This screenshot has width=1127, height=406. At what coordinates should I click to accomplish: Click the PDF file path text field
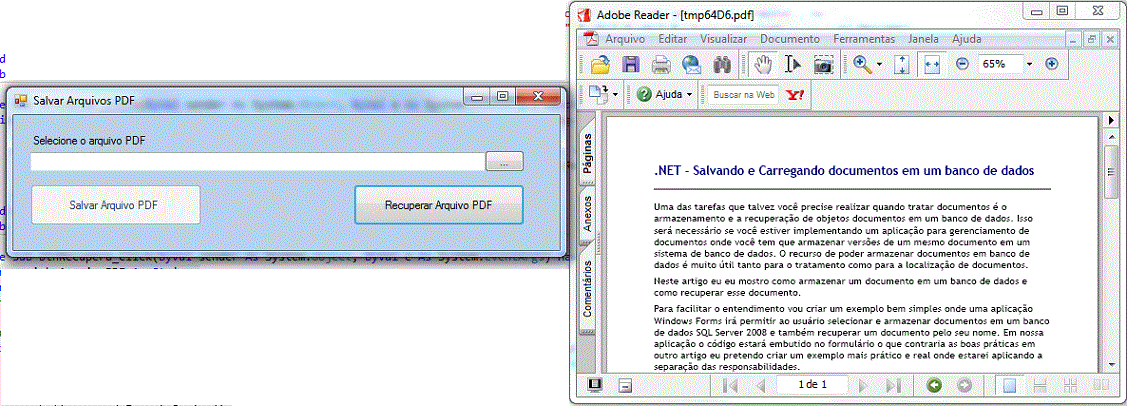(257, 162)
